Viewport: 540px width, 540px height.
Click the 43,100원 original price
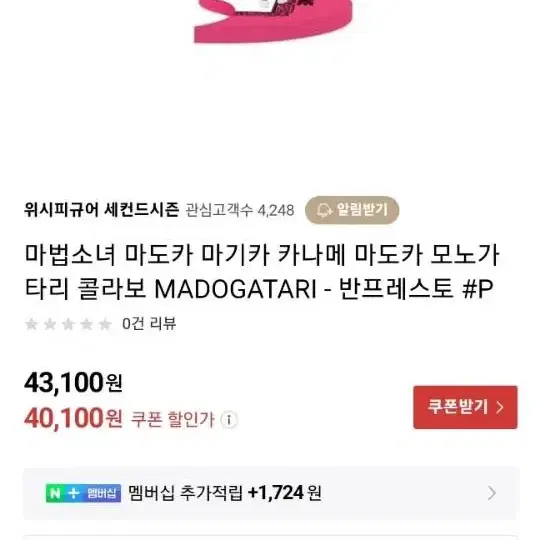(x=73, y=383)
